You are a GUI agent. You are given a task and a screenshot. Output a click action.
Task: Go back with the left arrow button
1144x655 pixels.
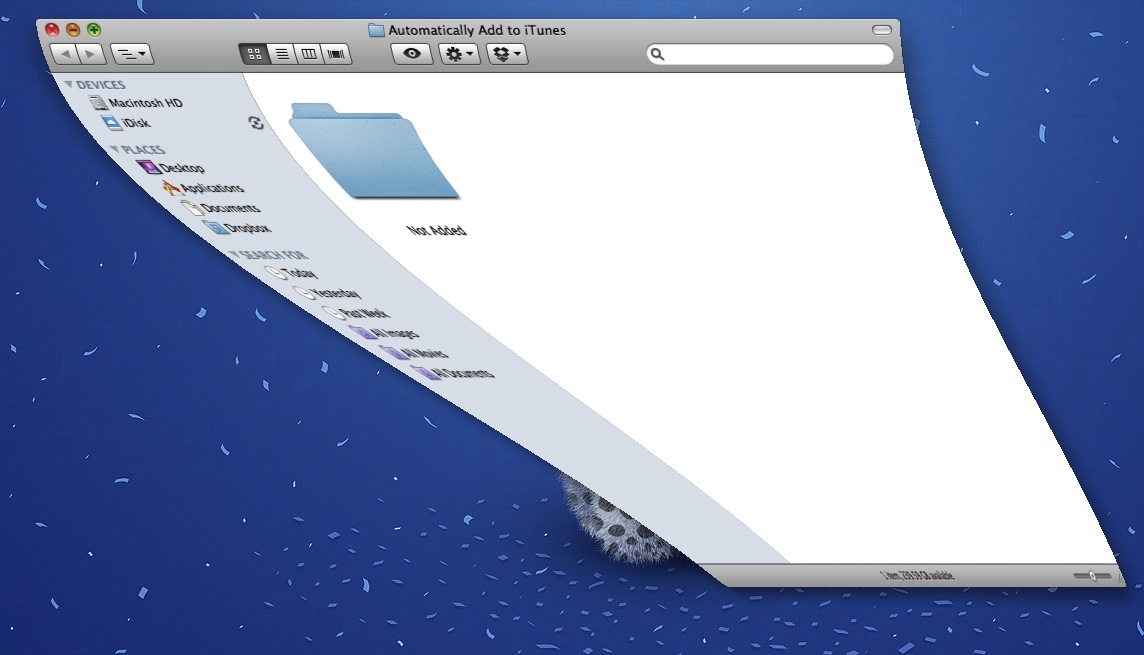click(65, 54)
